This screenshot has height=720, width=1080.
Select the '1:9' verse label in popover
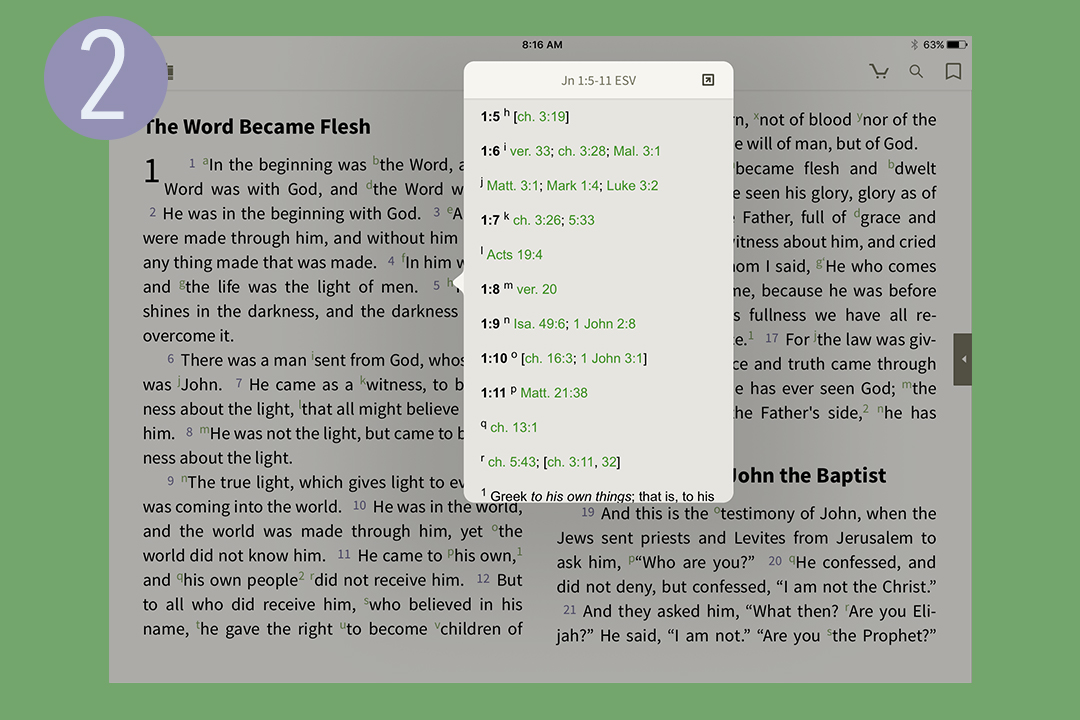pos(490,324)
